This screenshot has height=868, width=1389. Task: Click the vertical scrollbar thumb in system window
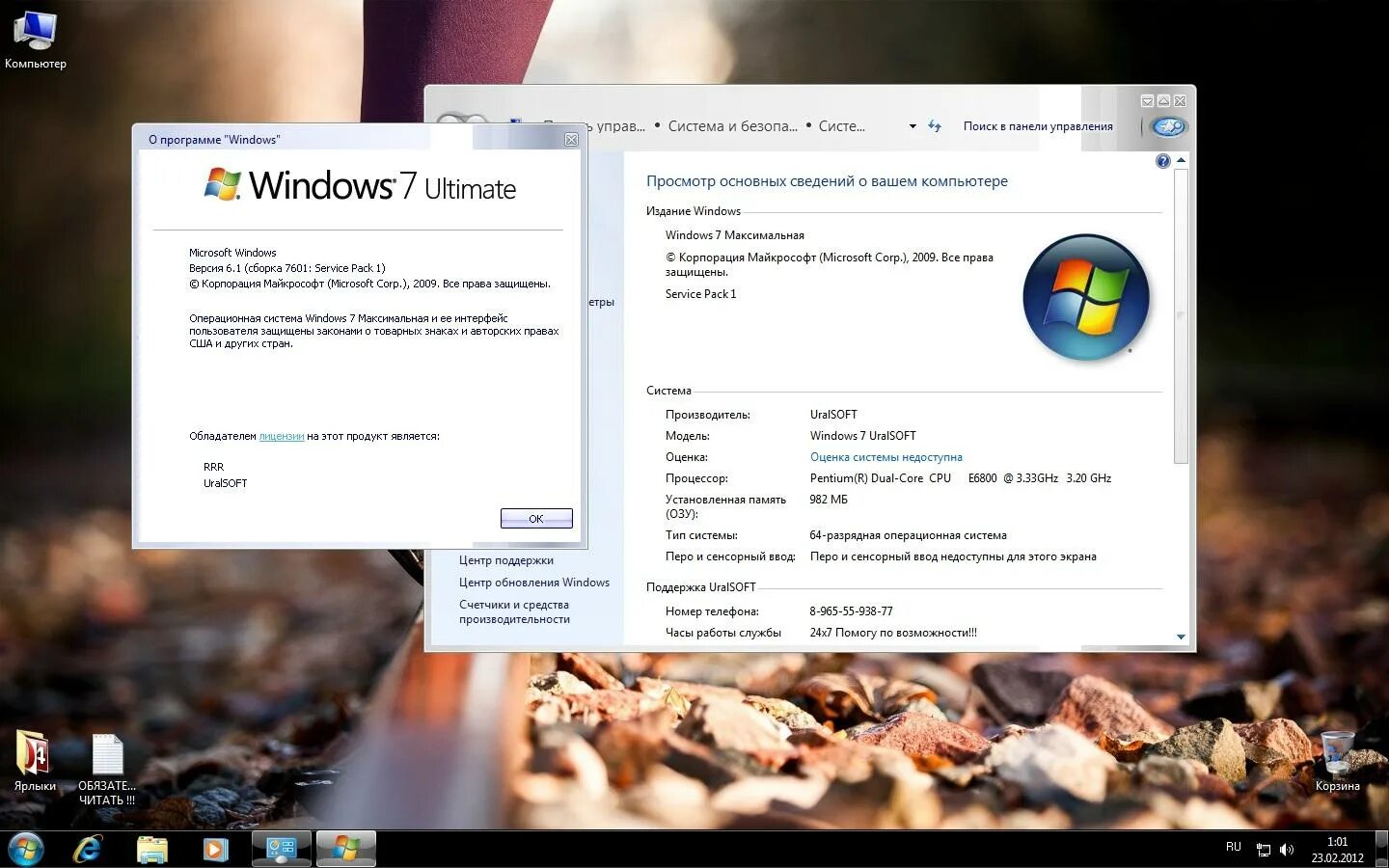pyautogui.click(x=1181, y=316)
